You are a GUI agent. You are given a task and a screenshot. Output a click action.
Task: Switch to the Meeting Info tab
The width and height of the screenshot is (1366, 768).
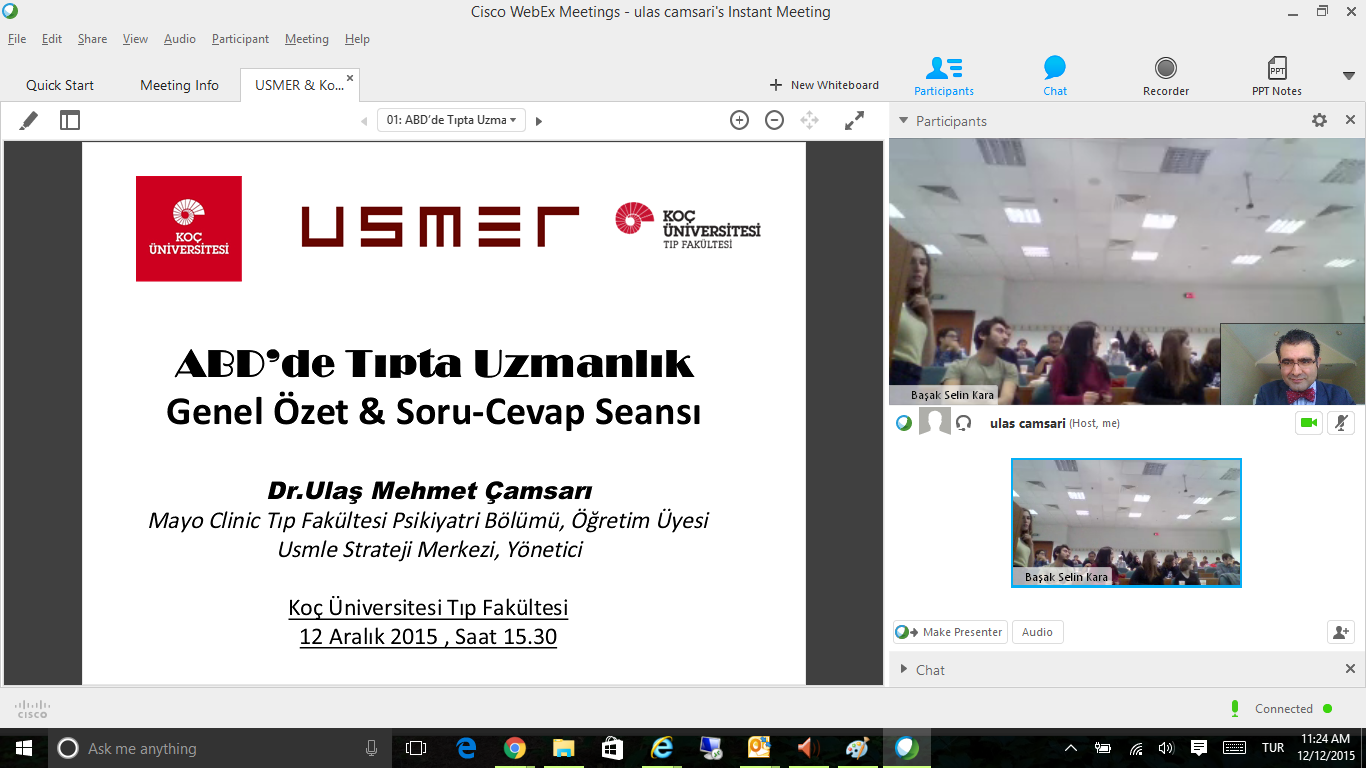click(x=179, y=85)
